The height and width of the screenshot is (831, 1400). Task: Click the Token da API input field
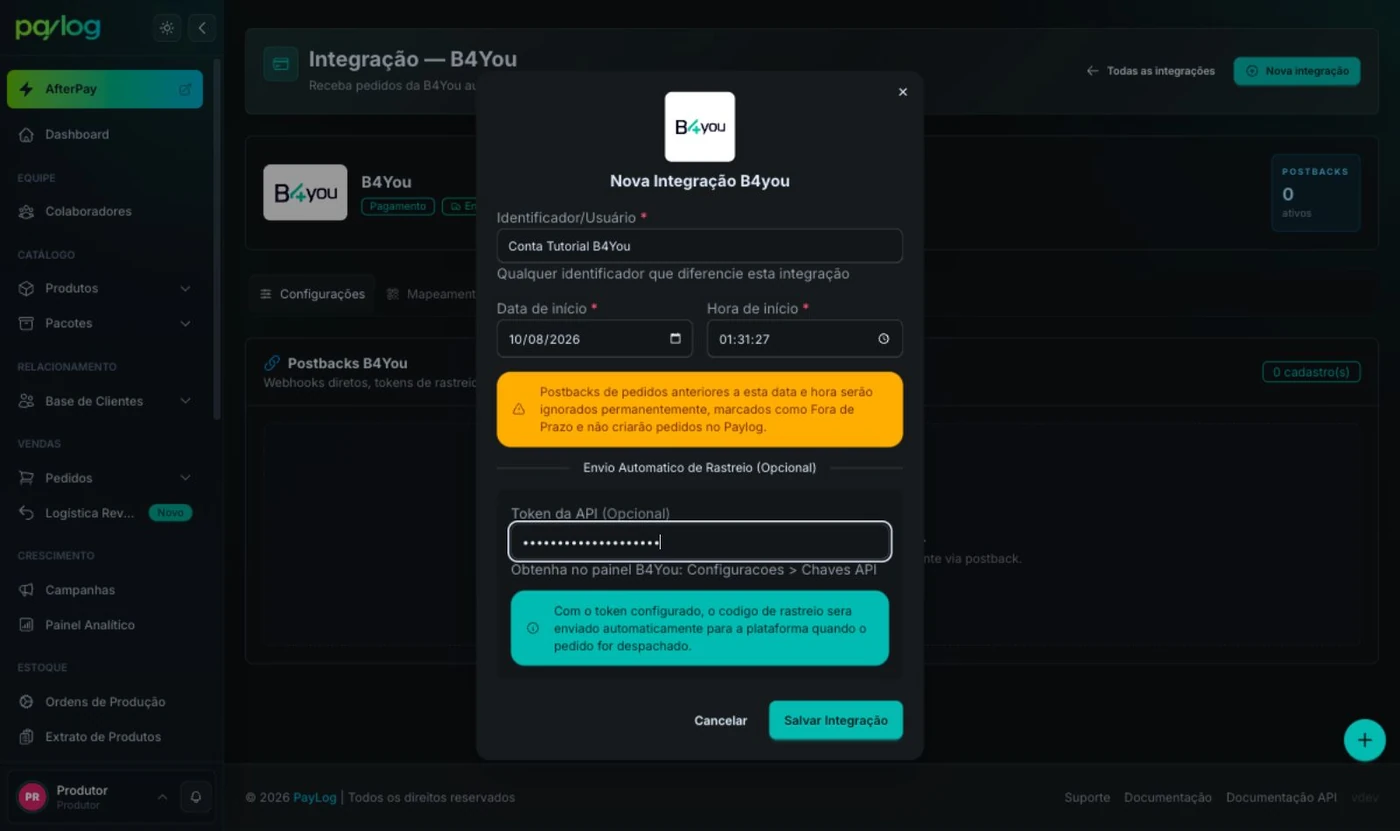pos(700,542)
